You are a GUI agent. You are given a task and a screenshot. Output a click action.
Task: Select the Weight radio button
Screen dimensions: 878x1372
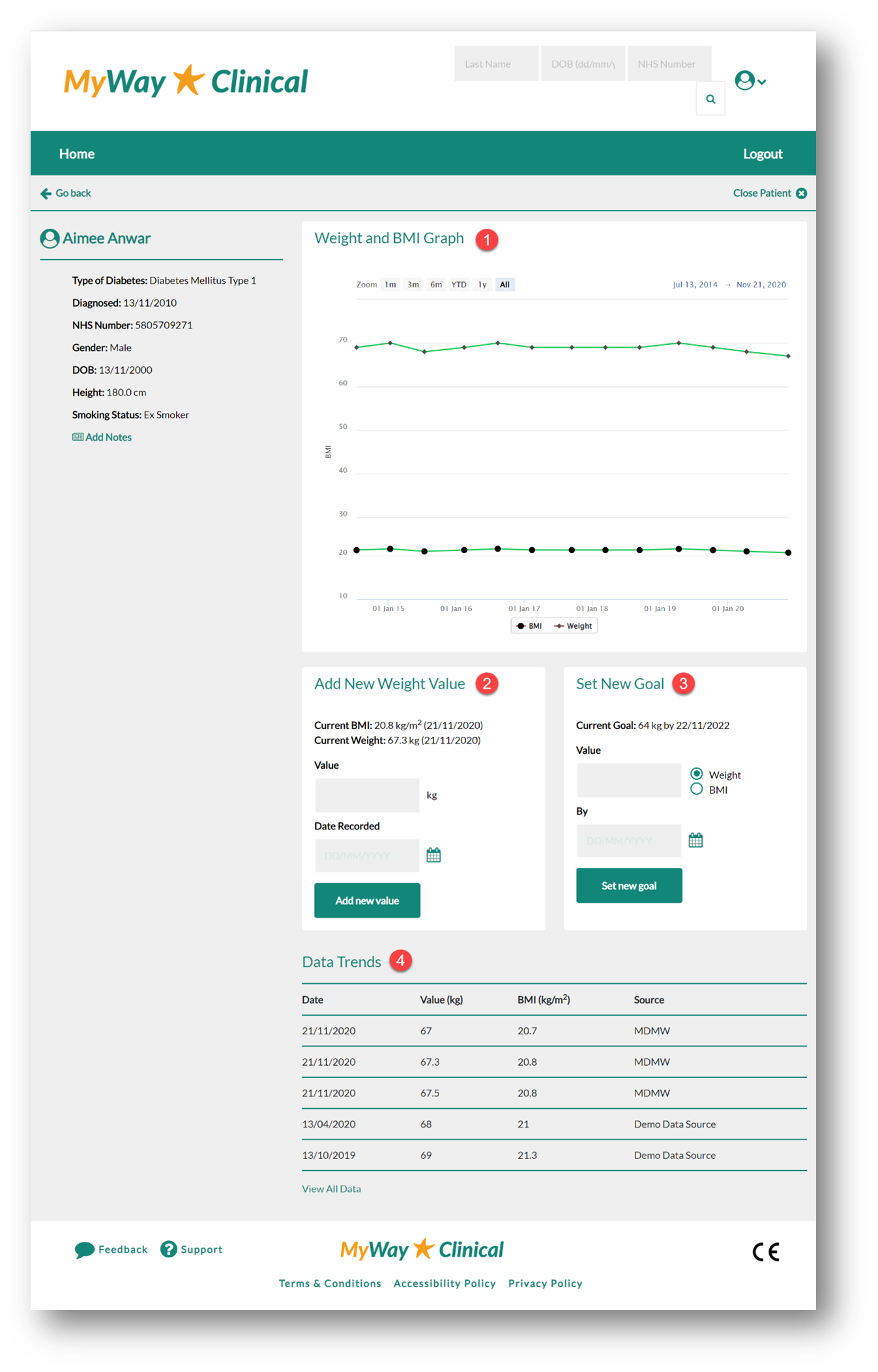tap(696, 774)
